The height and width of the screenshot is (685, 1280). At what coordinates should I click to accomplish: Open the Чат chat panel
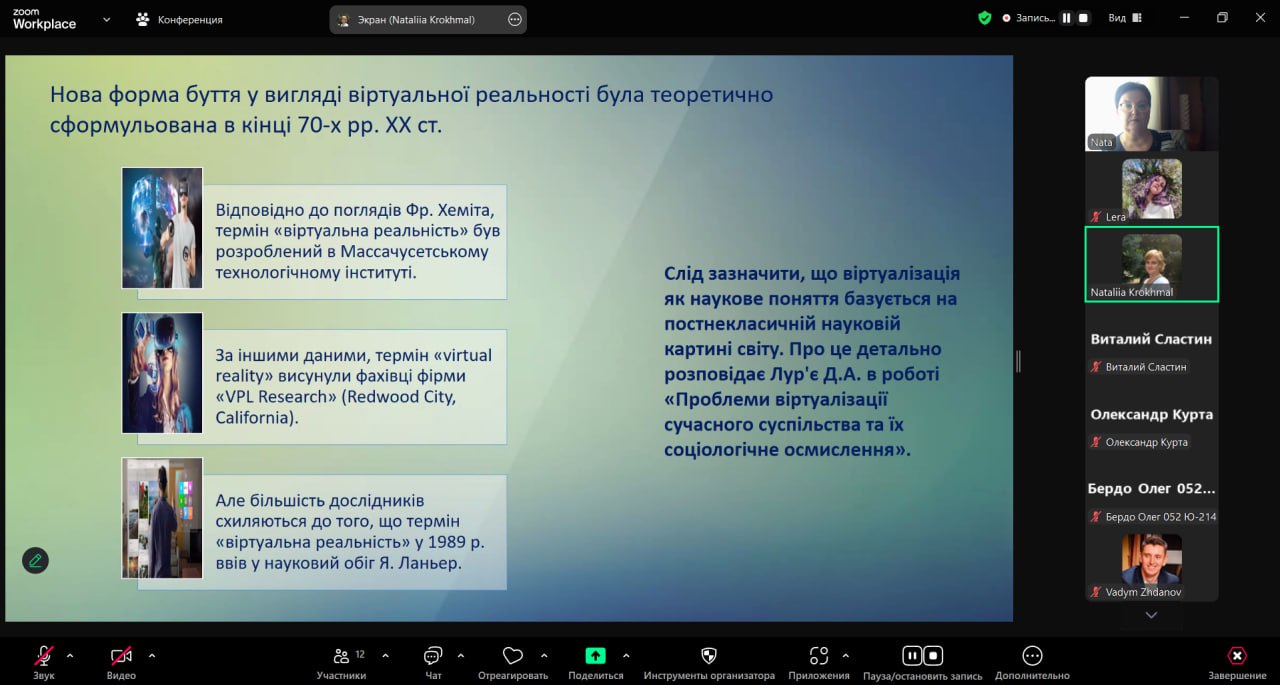[433, 656]
